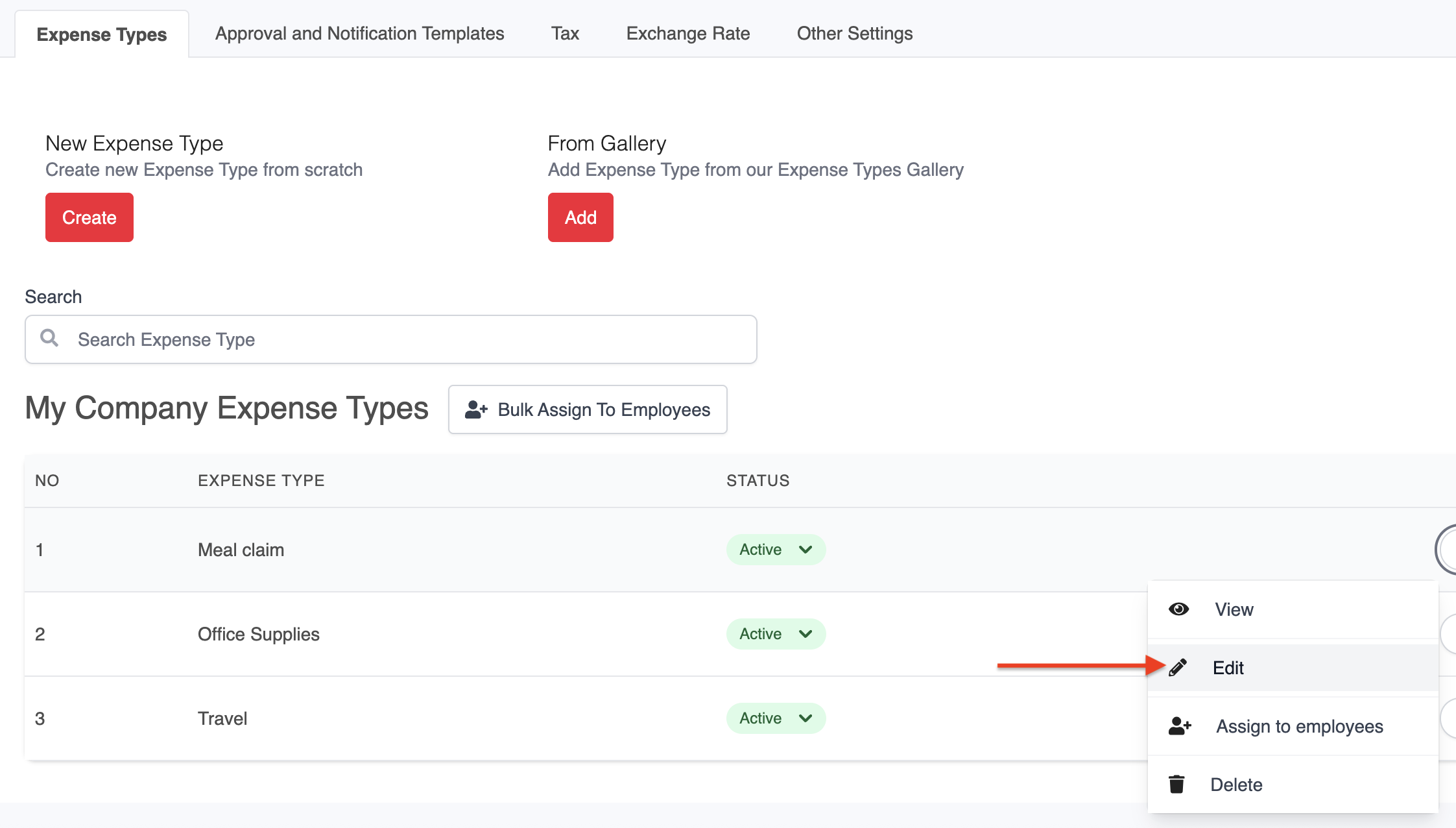Choose Delete from the context menu
The width and height of the screenshot is (1456, 828).
point(1236,785)
